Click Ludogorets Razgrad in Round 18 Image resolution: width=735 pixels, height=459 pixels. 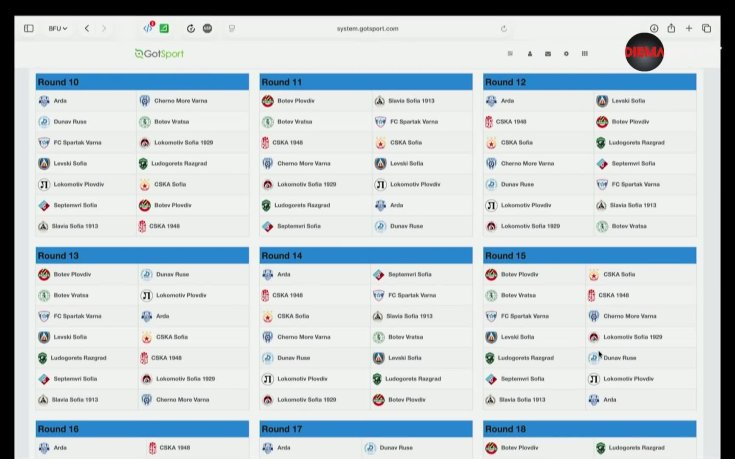click(636, 448)
